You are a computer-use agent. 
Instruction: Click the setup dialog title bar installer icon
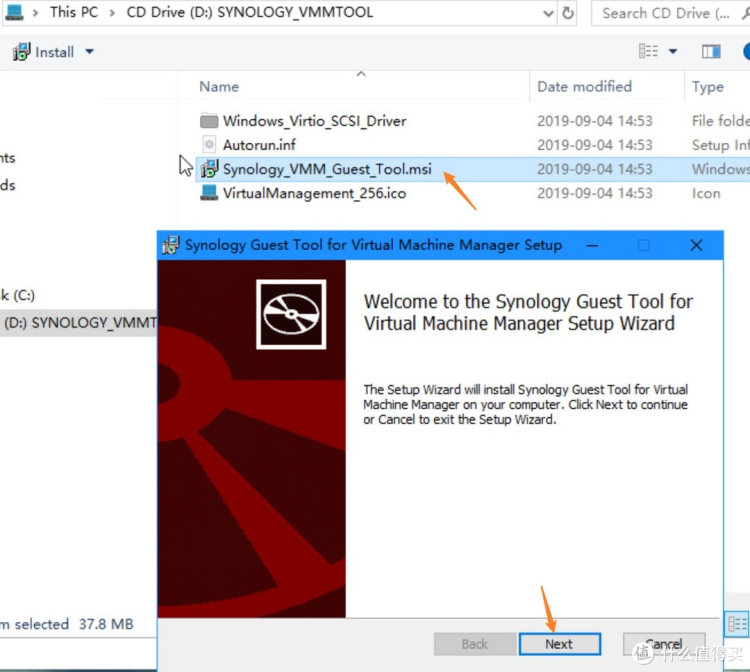pyautogui.click(x=171, y=245)
